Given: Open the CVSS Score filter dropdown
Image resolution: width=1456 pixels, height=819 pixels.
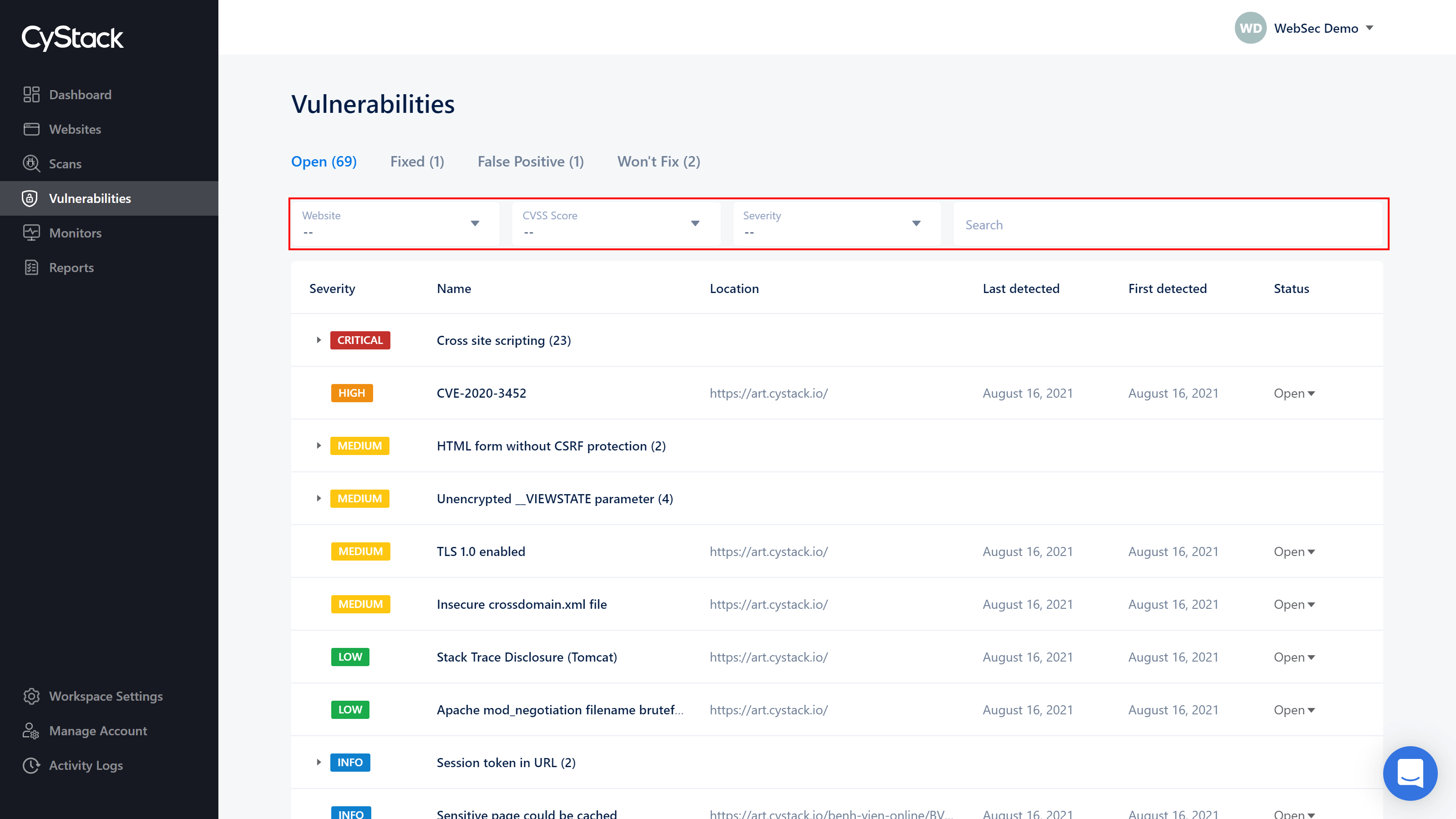Looking at the screenshot, I should tap(616, 224).
